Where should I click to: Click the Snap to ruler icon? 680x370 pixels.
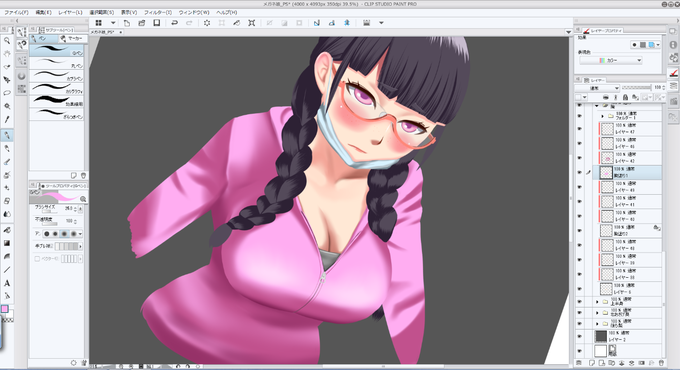pyautogui.click(x=317, y=23)
